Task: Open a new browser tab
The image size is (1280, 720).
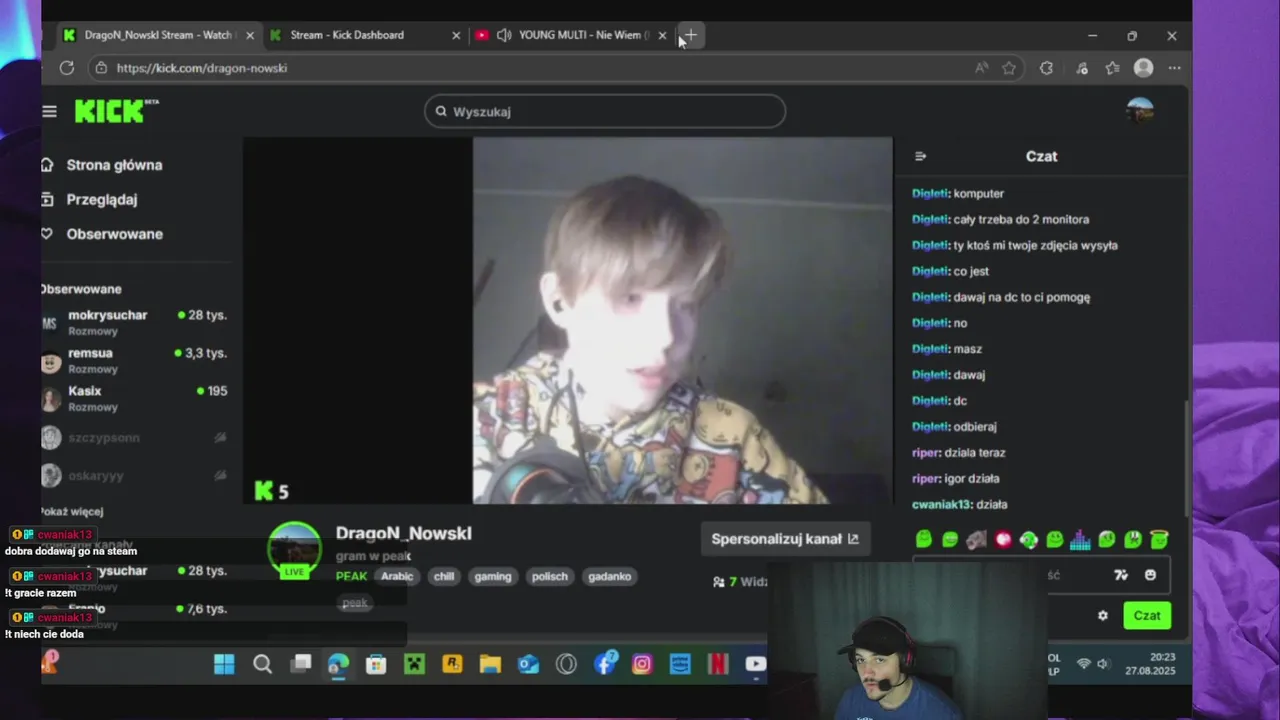Action: (x=691, y=35)
